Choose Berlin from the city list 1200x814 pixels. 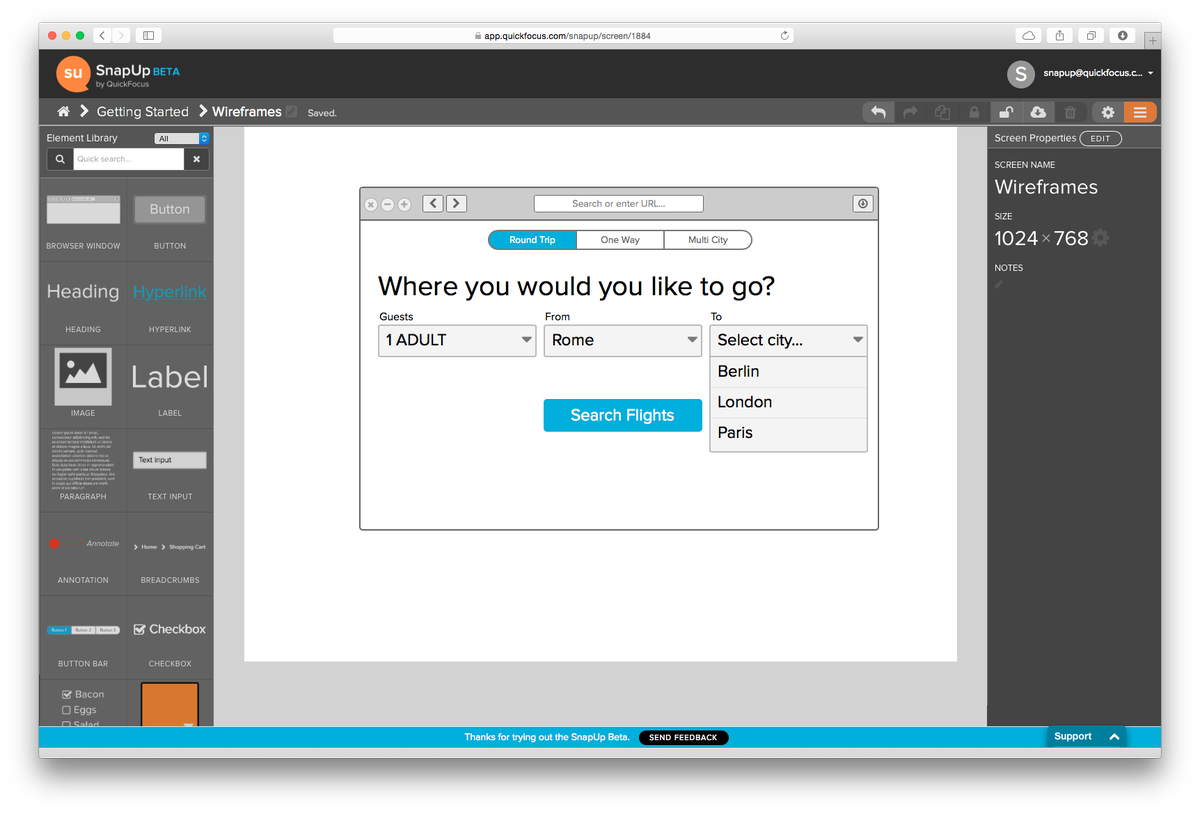pos(789,371)
